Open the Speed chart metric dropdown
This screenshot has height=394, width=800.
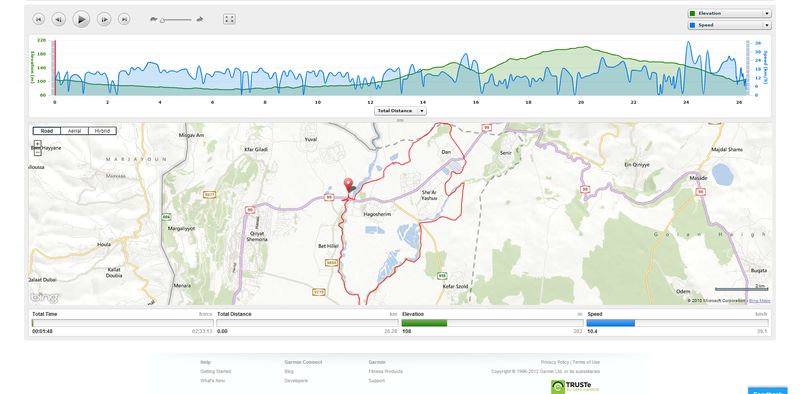(729, 25)
